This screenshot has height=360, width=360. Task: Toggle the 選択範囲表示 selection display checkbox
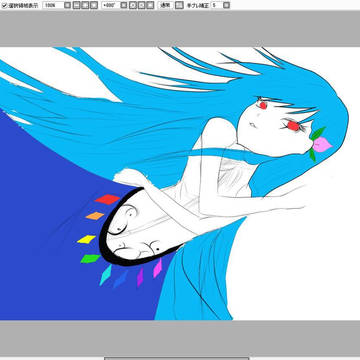coord(4,5)
